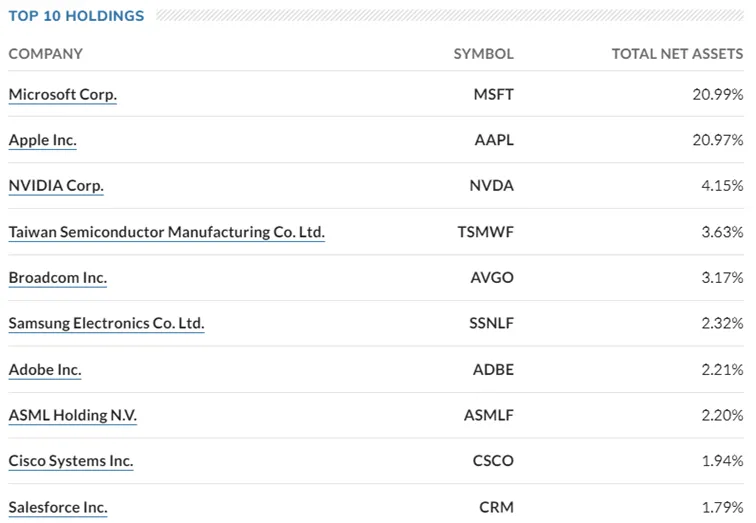Click the TOP 10 HOLDINGS heading

76,16
